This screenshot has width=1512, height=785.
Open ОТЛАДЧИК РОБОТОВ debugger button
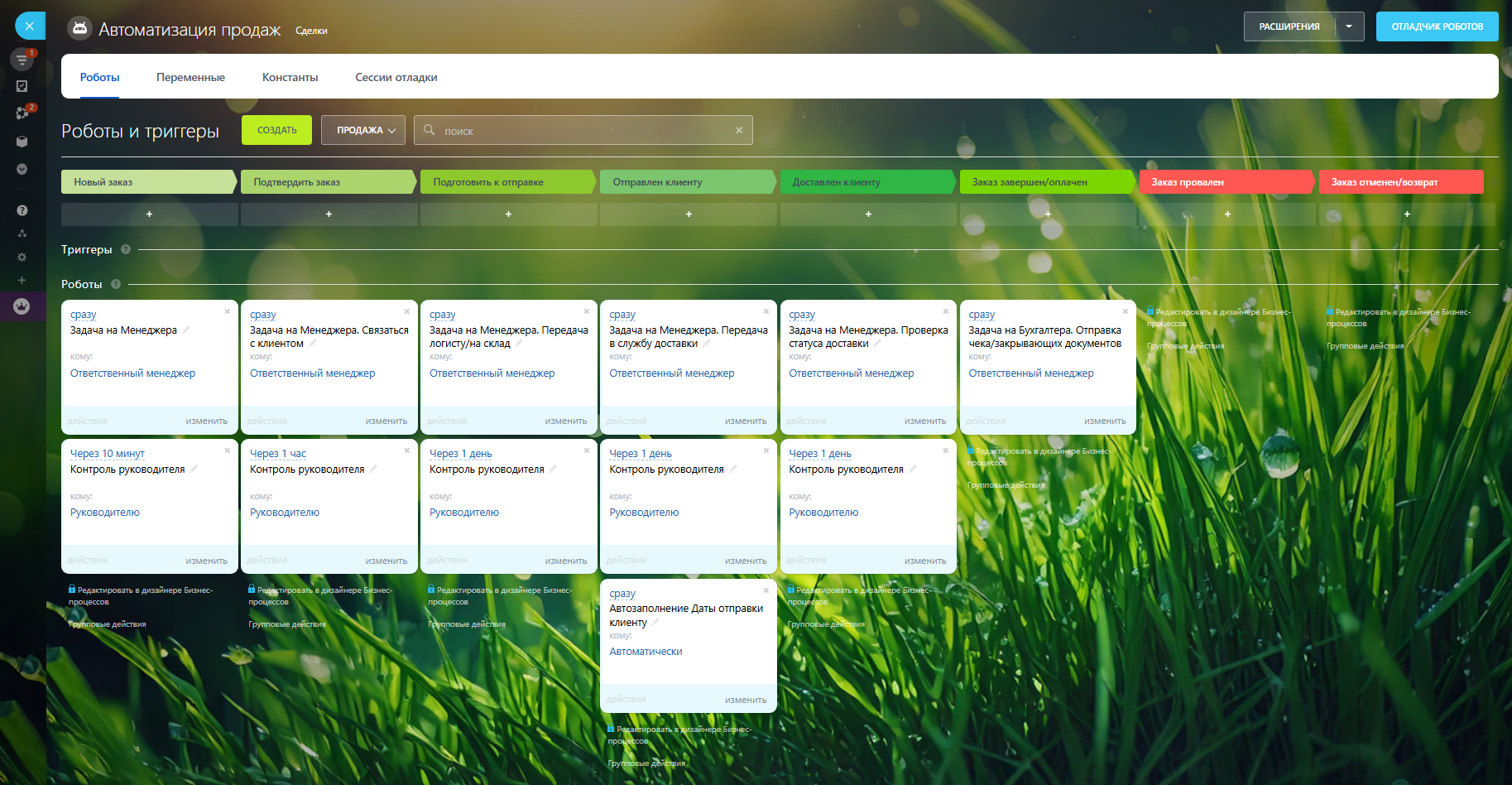[x=1437, y=26]
